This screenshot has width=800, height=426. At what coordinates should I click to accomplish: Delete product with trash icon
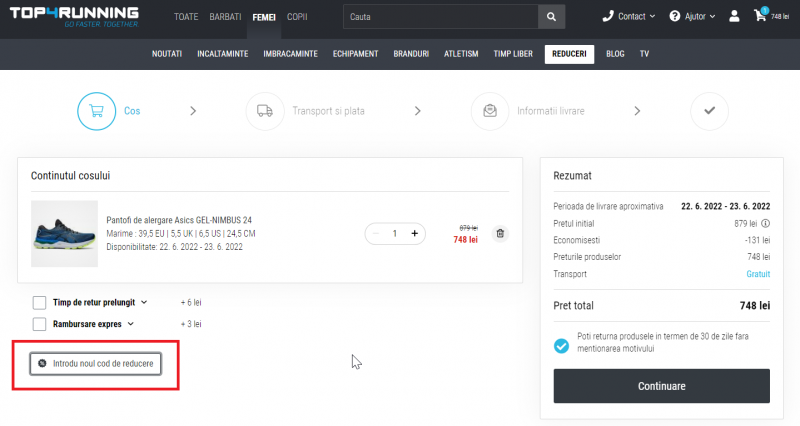tap(500, 233)
